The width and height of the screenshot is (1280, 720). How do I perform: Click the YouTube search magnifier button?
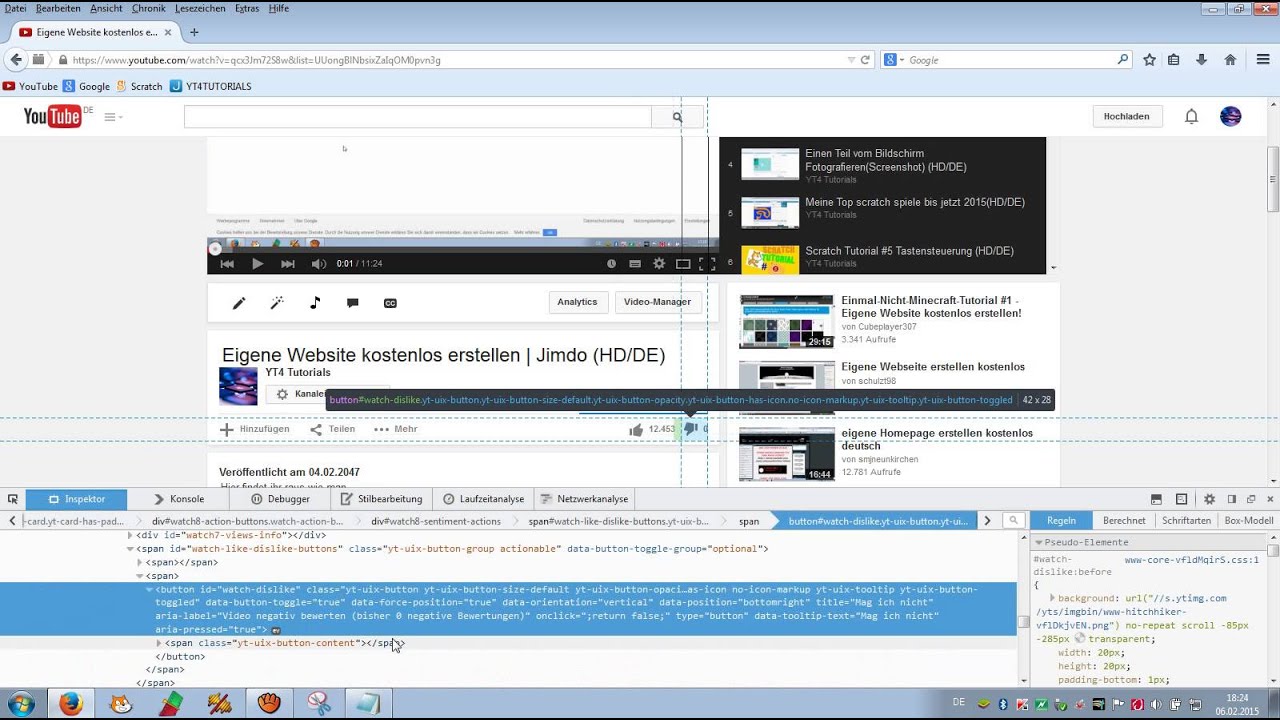(x=677, y=117)
